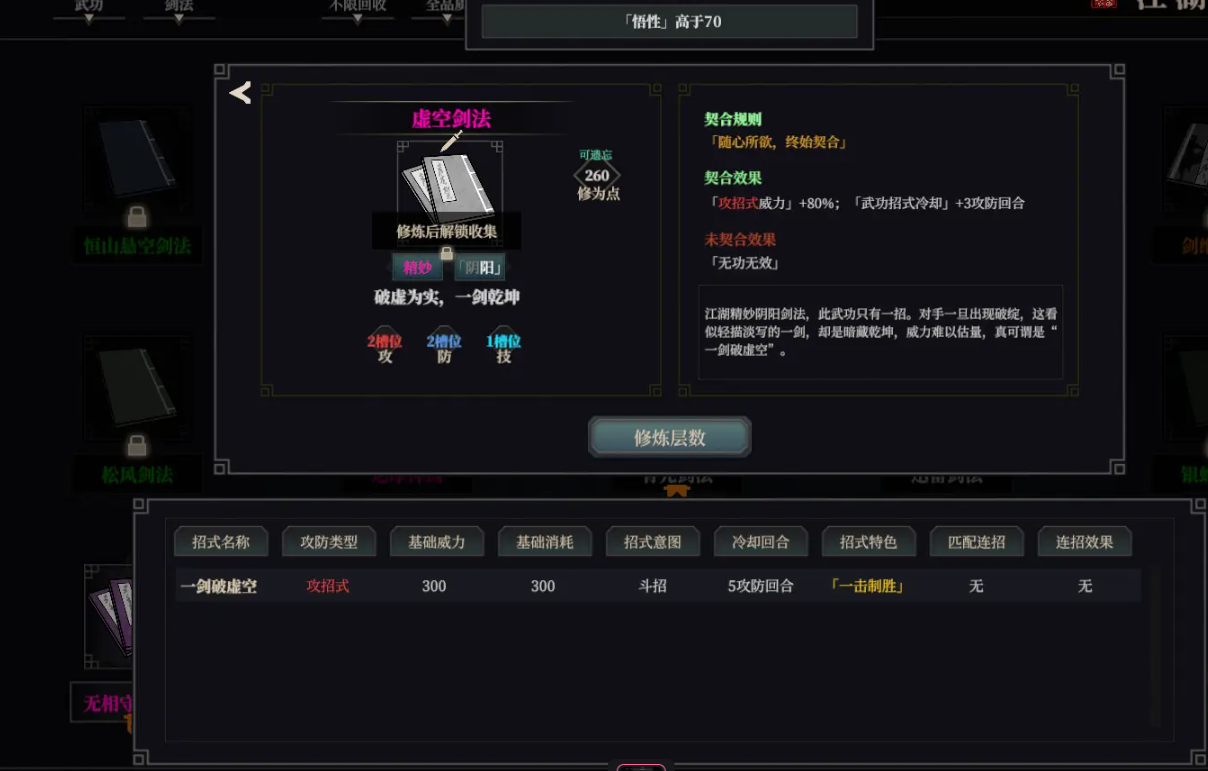Click the 1槽位 技 slot icon
Viewport: 1208px width, 771px height.
(503, 346)
